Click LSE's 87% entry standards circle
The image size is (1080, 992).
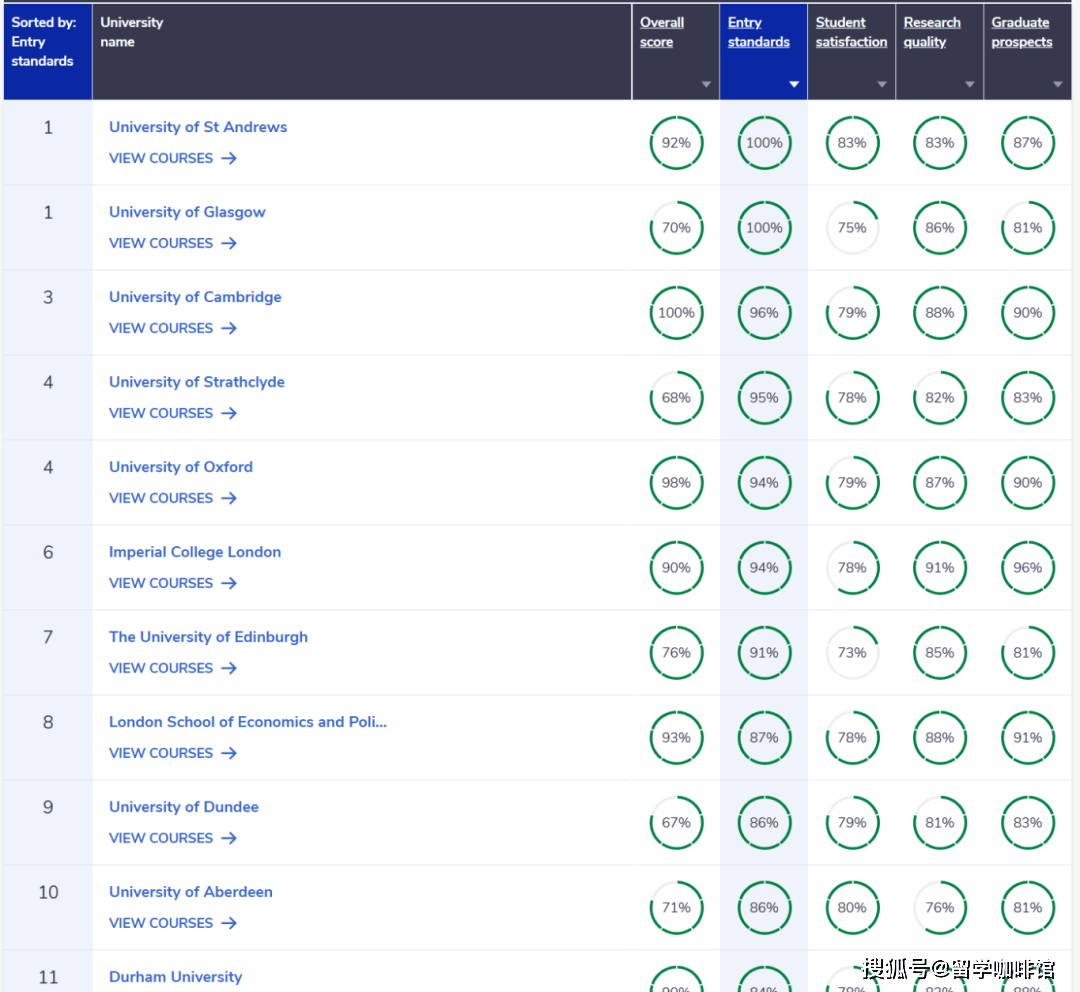765,738
